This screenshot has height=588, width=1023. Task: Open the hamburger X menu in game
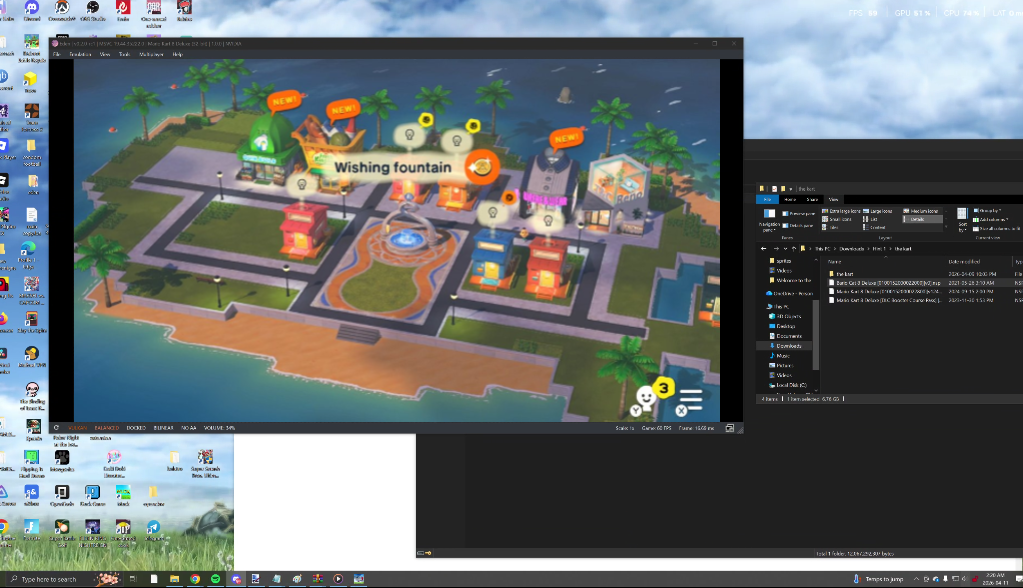[x=689, y=401]
